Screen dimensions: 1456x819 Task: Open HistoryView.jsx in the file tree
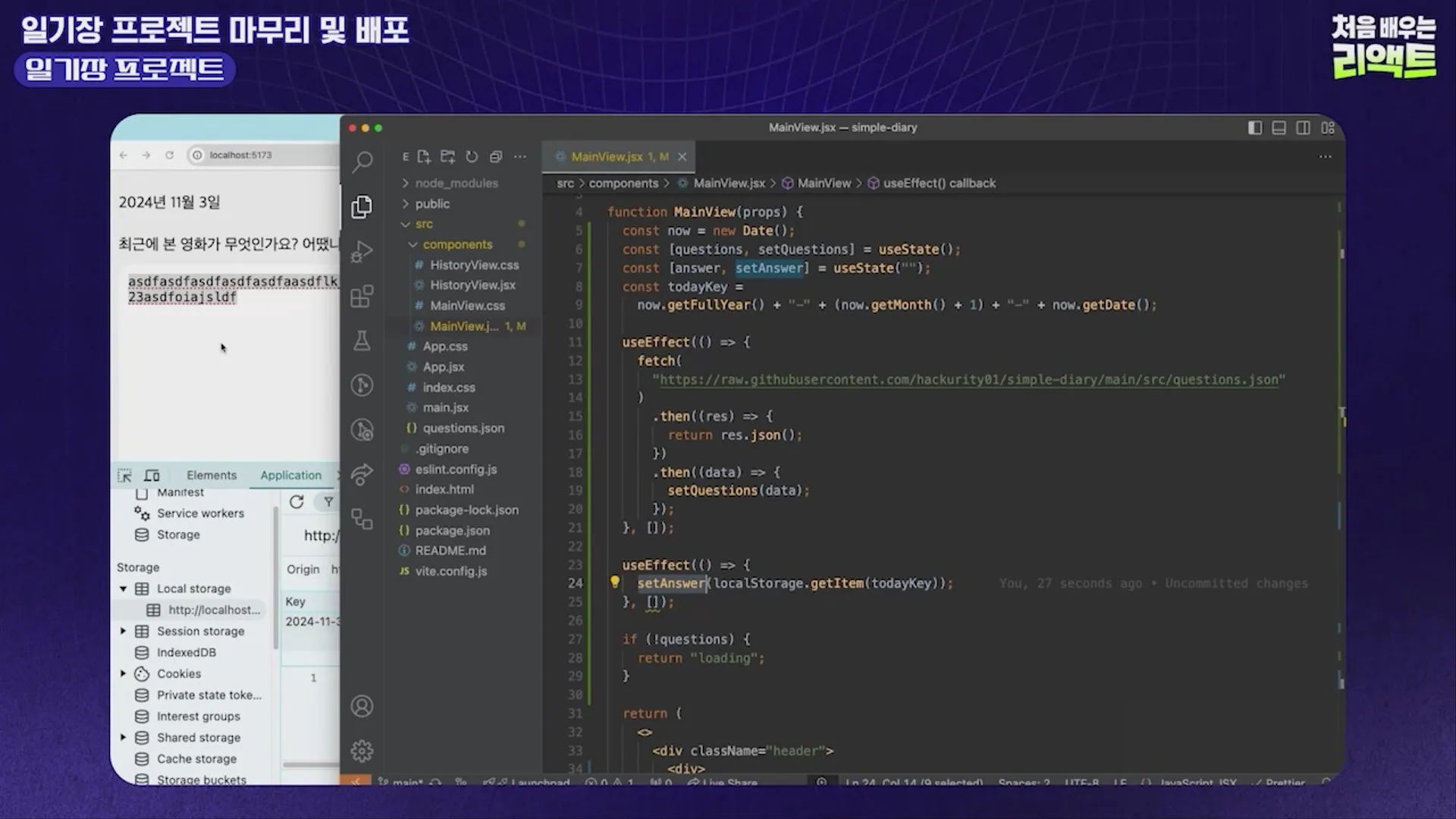[472, 285]
